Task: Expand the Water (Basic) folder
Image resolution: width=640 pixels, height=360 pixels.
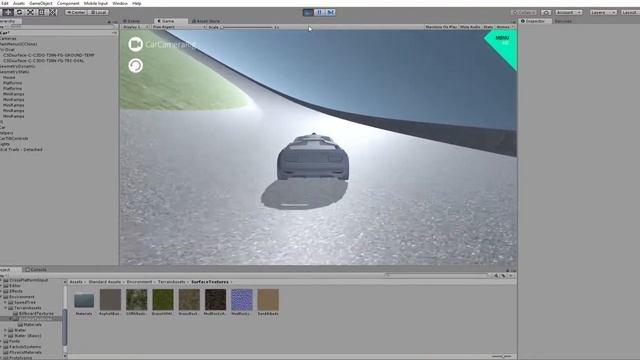Action: tap(5, 336)
